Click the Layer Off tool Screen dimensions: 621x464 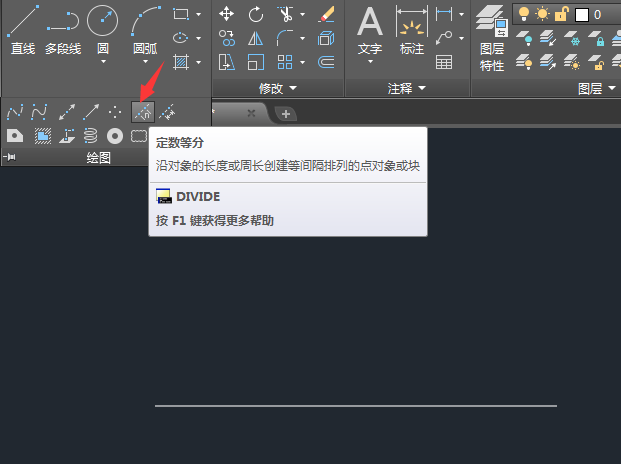coord(524,38)
